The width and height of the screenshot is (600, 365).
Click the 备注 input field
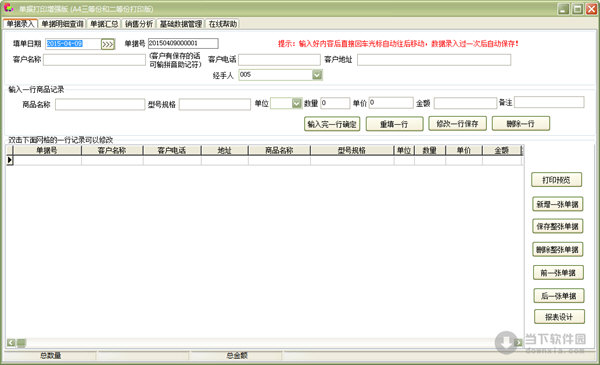[549, 102]
